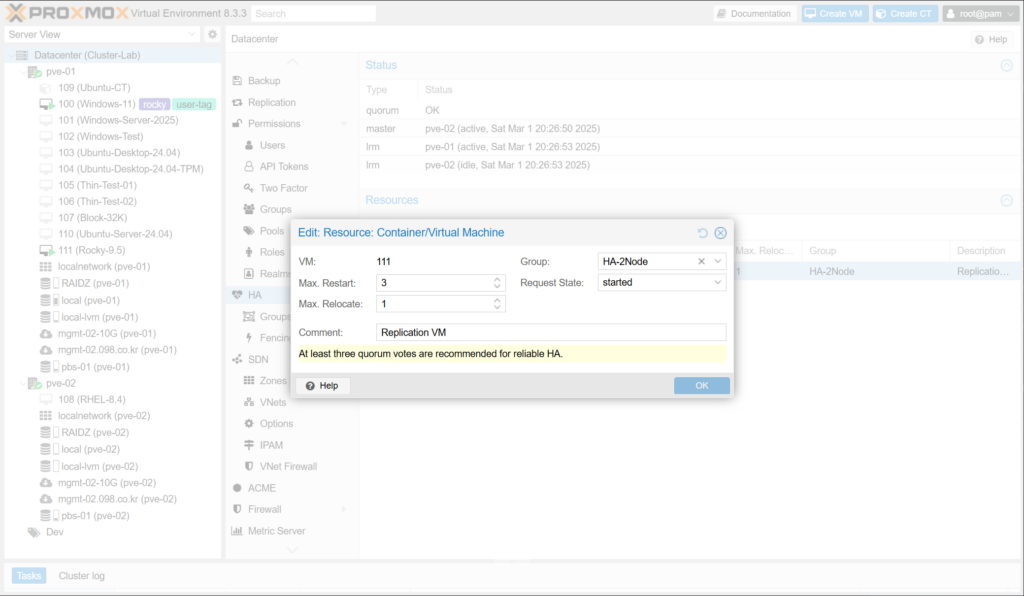Click the Create CT button
This screenshot has width=1024, height=596.
pyautogui.click(x=904, y=14)
